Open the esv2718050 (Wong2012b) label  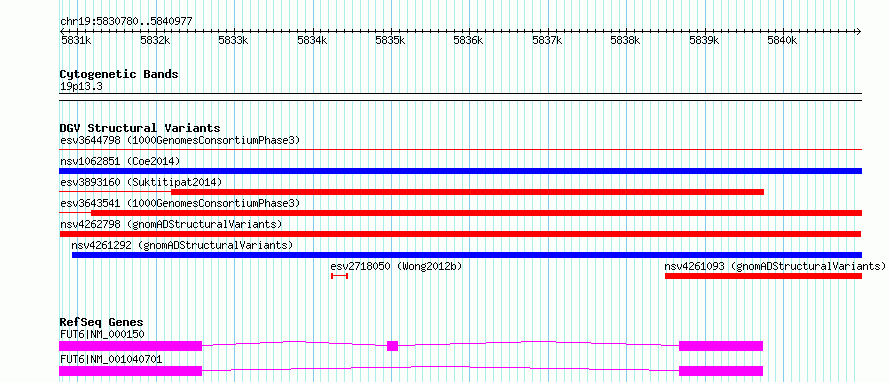coord(396,266)
